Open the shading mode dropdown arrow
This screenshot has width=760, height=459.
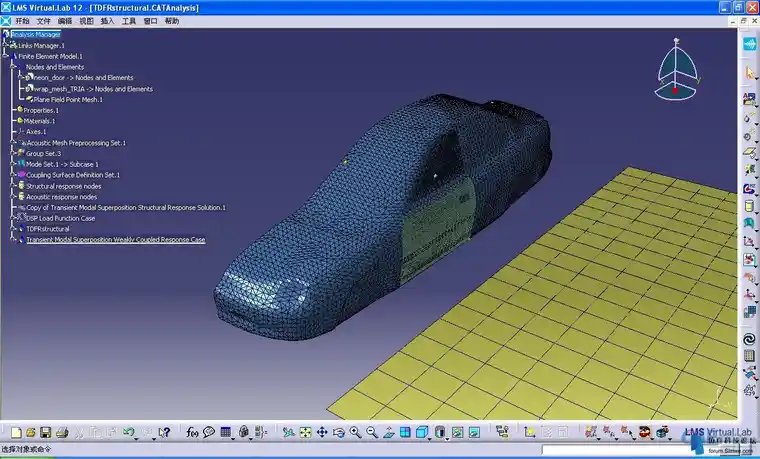click(446, 437)
